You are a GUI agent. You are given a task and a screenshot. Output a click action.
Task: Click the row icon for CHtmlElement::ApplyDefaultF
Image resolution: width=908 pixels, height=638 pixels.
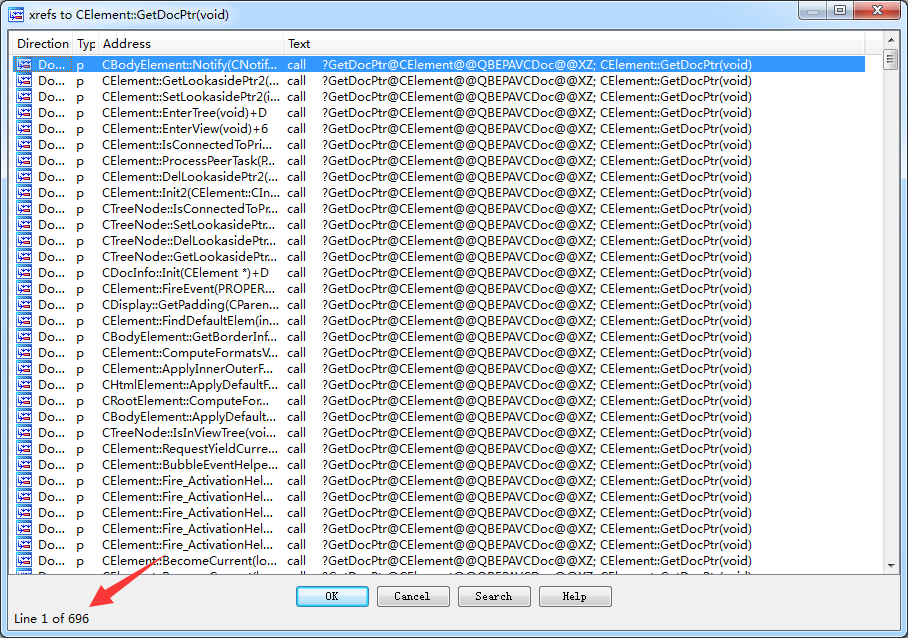pyautogui.click(x=24, y=384)
